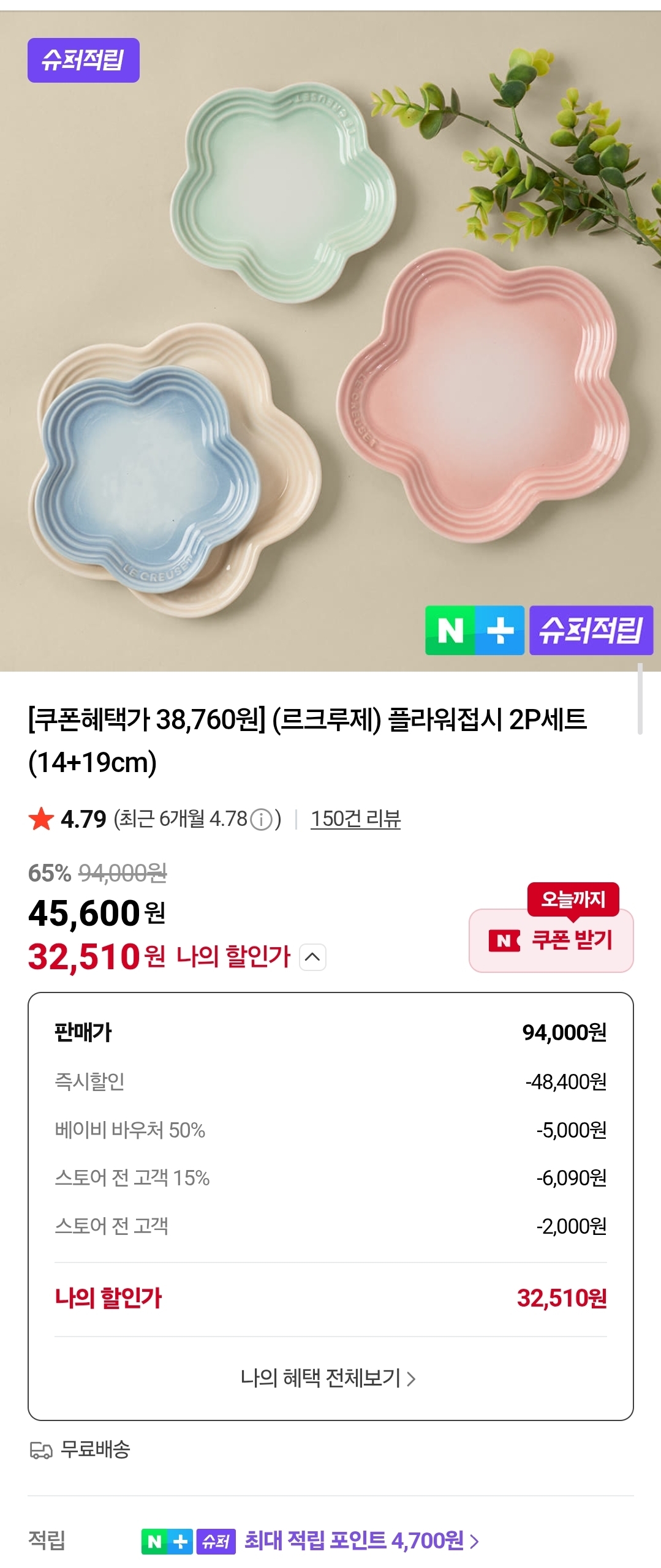
Task: Tap the product title text
Action: 306,740
